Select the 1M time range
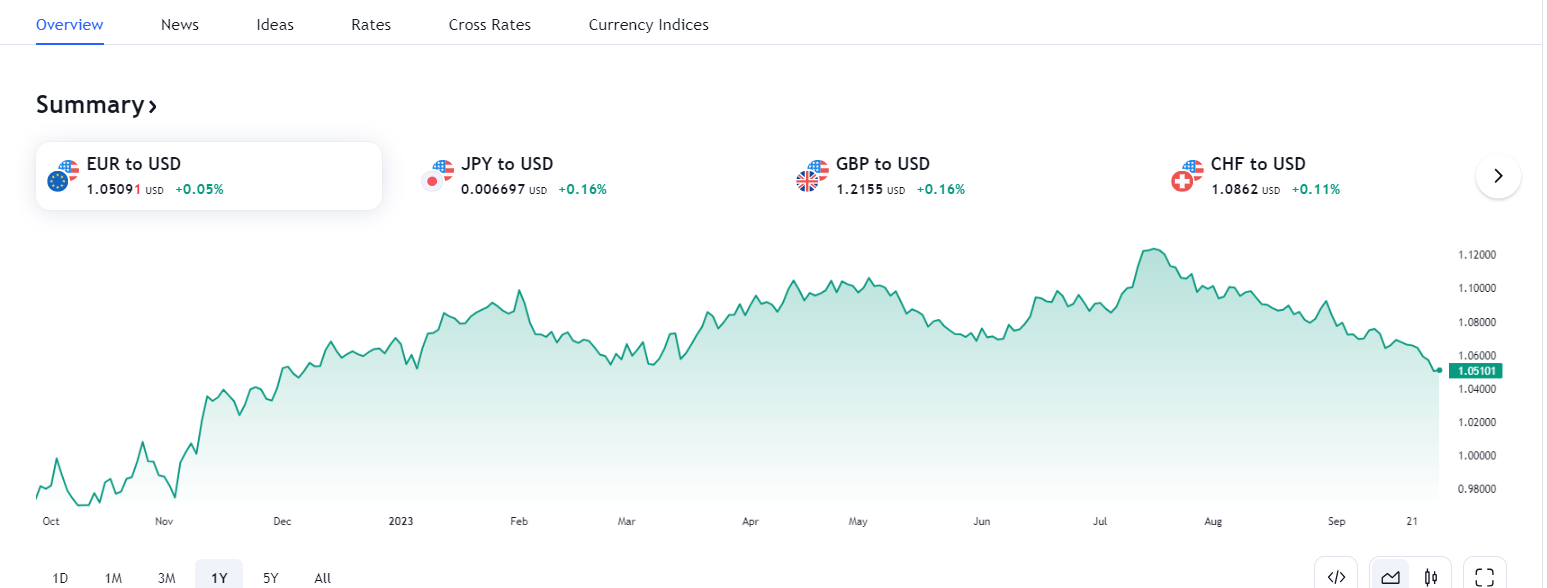This screenshot has width=1547, height=588. click(x=113, y=577)
